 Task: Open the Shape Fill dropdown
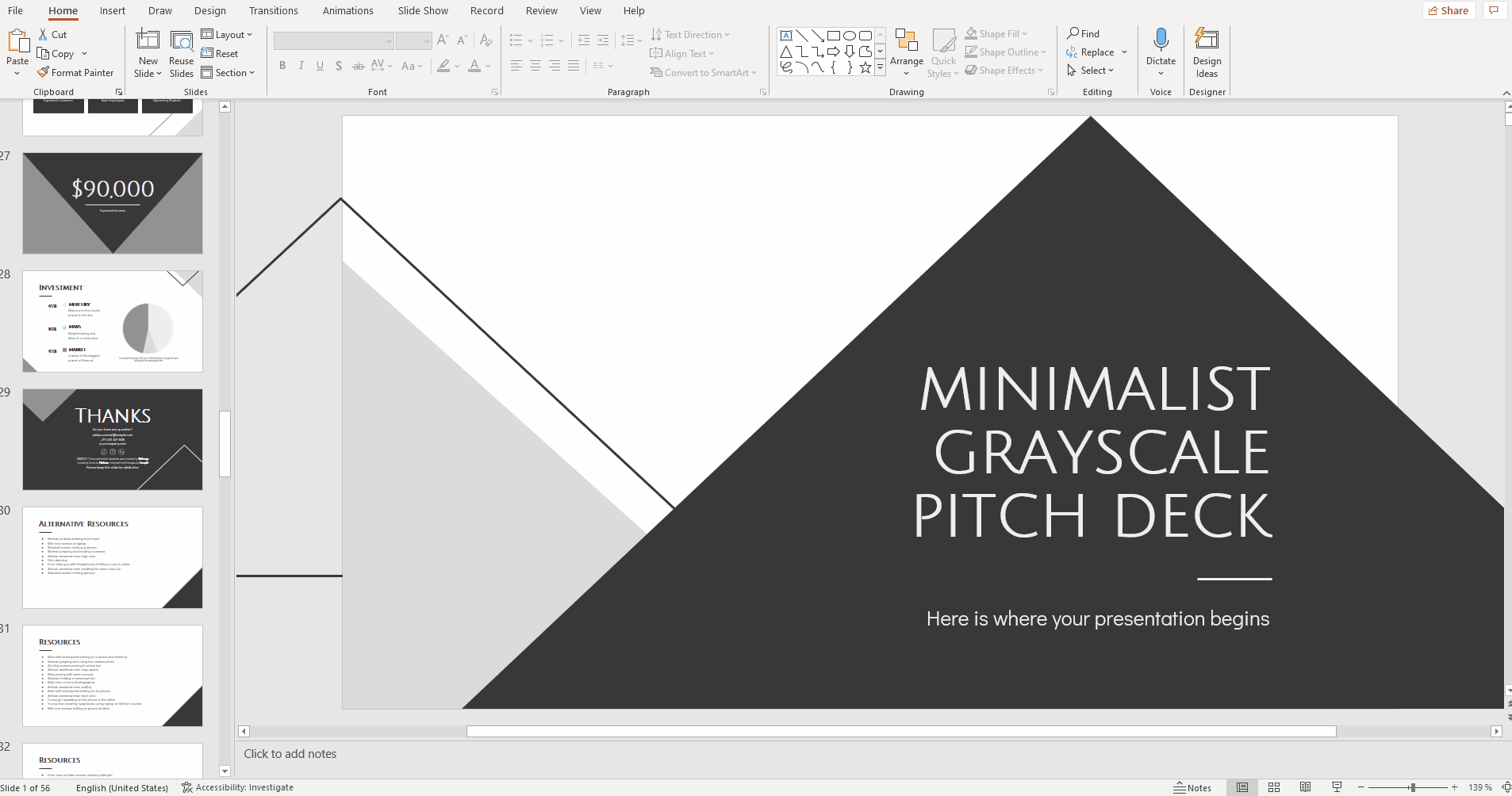click(997, 34)
